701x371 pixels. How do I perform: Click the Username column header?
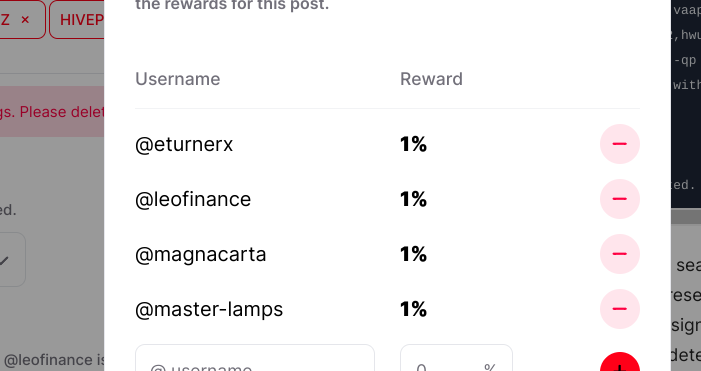tap(178, 79)
